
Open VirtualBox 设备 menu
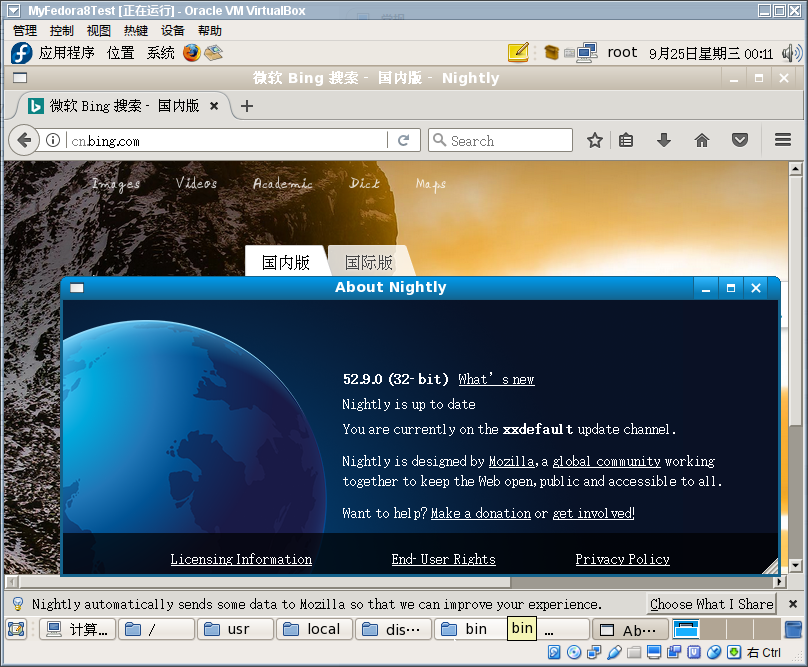pyautogui.click(x=173, y=31)
